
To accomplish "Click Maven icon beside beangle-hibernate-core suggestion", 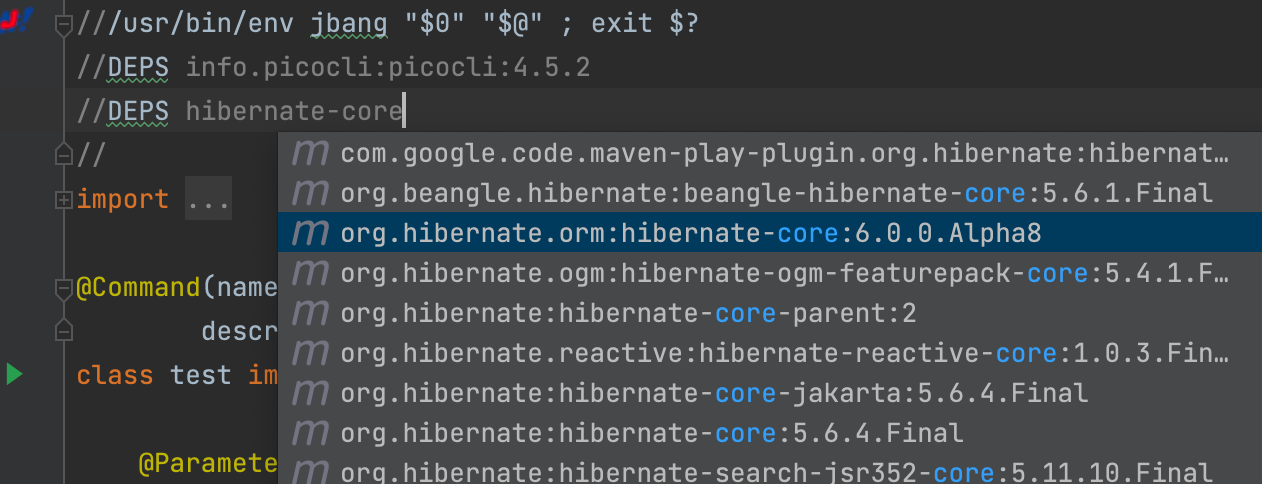I will 310,194.
